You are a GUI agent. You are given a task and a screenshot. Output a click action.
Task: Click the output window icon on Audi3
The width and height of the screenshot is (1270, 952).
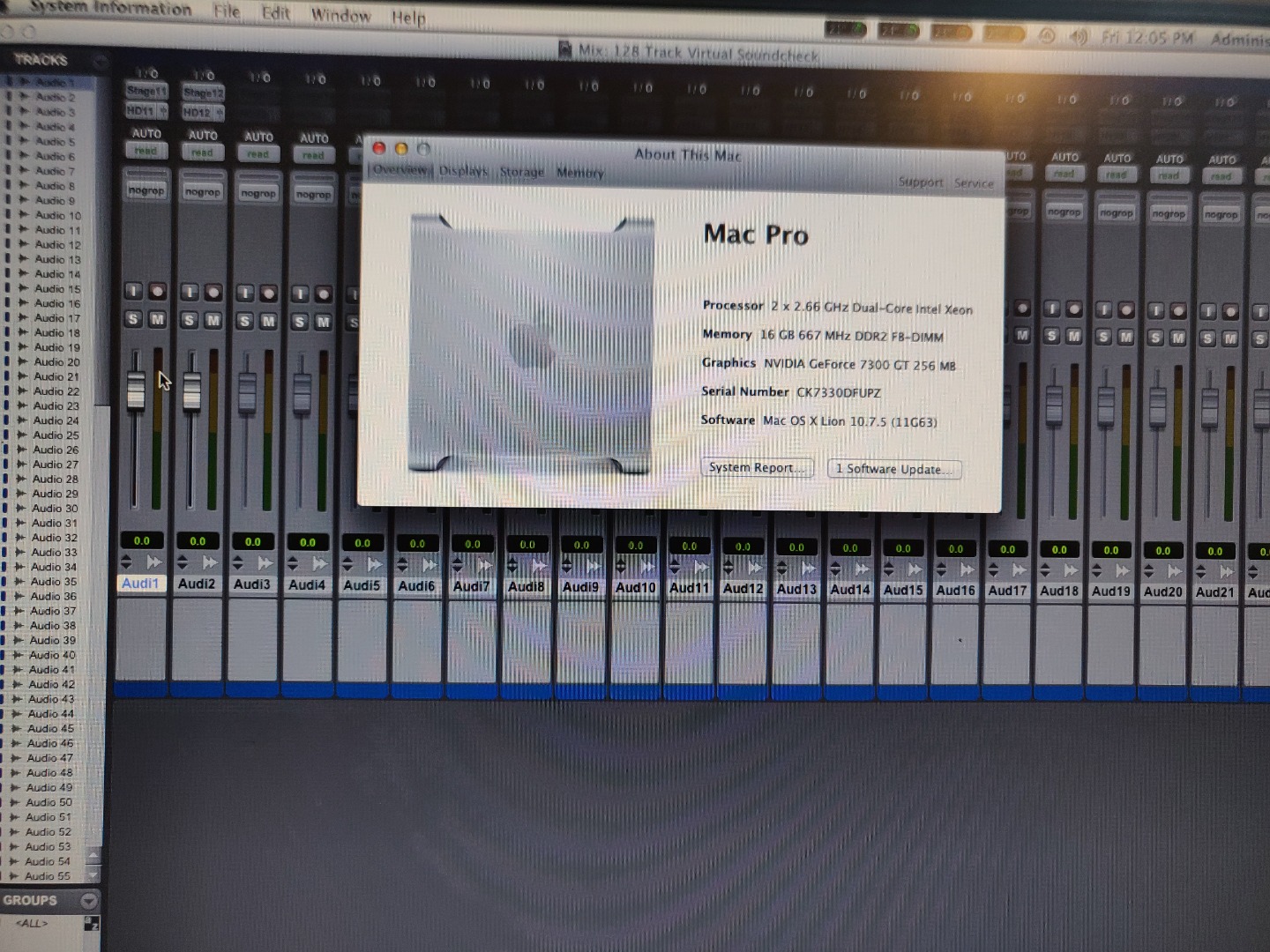(265, 562)
